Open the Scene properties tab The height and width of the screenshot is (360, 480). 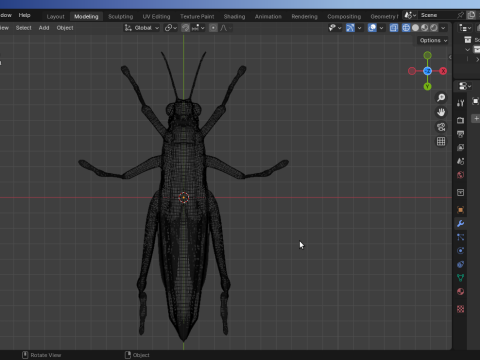(461, 161)
